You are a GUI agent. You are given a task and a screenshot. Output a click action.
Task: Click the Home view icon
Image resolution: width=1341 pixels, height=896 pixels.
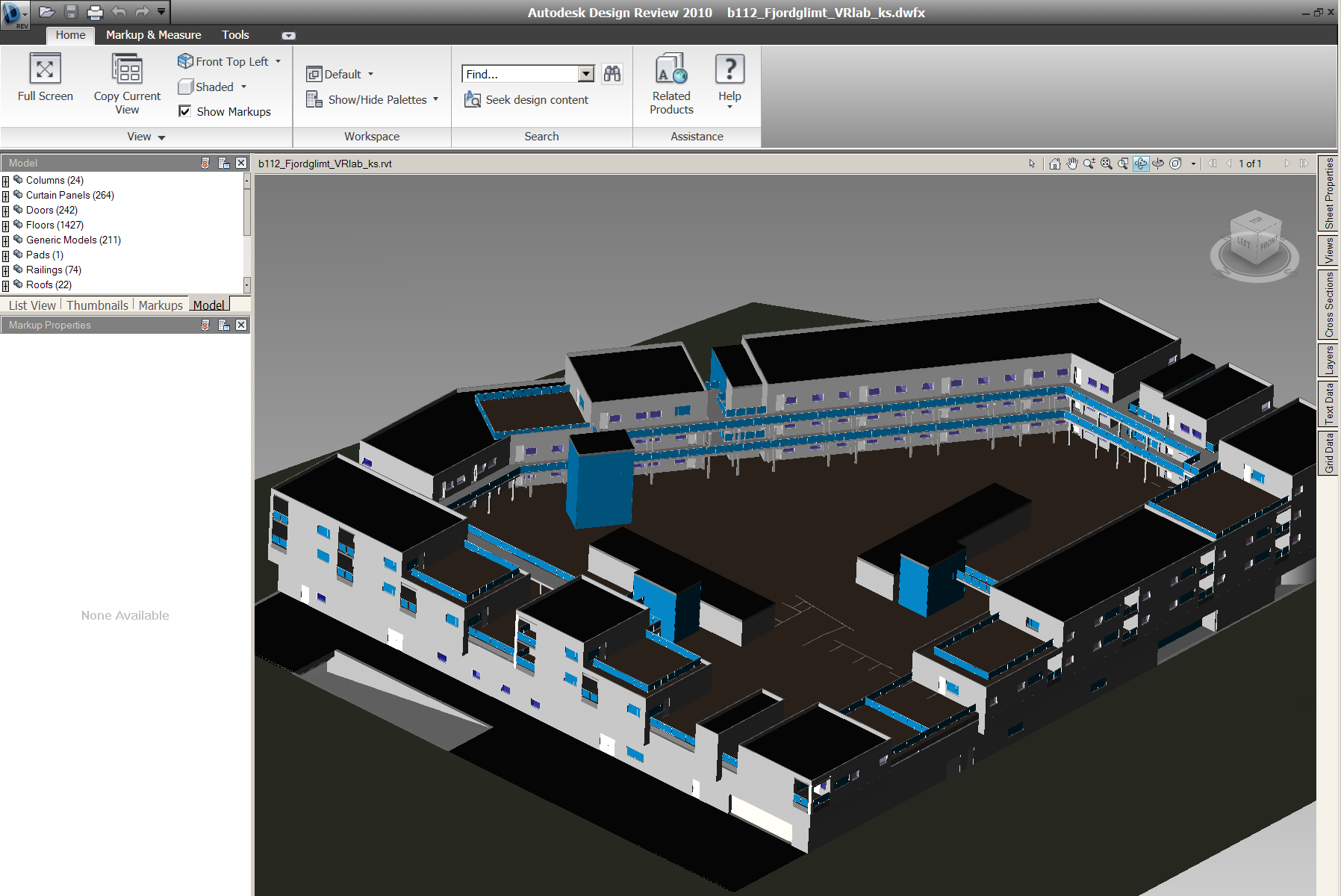click(x=1054, y=164)
